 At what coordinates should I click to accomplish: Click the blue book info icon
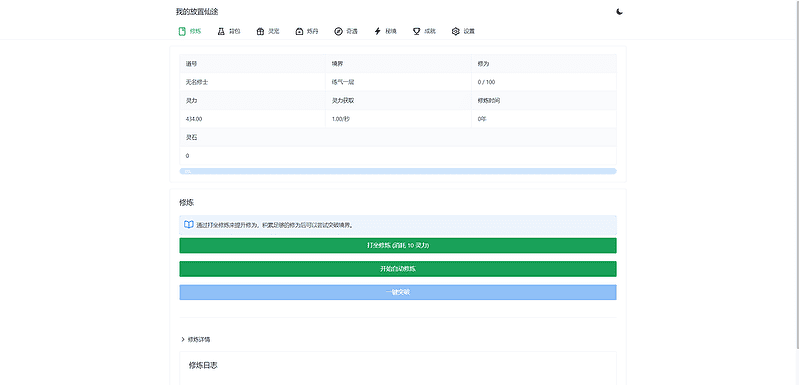coord(189,225)
